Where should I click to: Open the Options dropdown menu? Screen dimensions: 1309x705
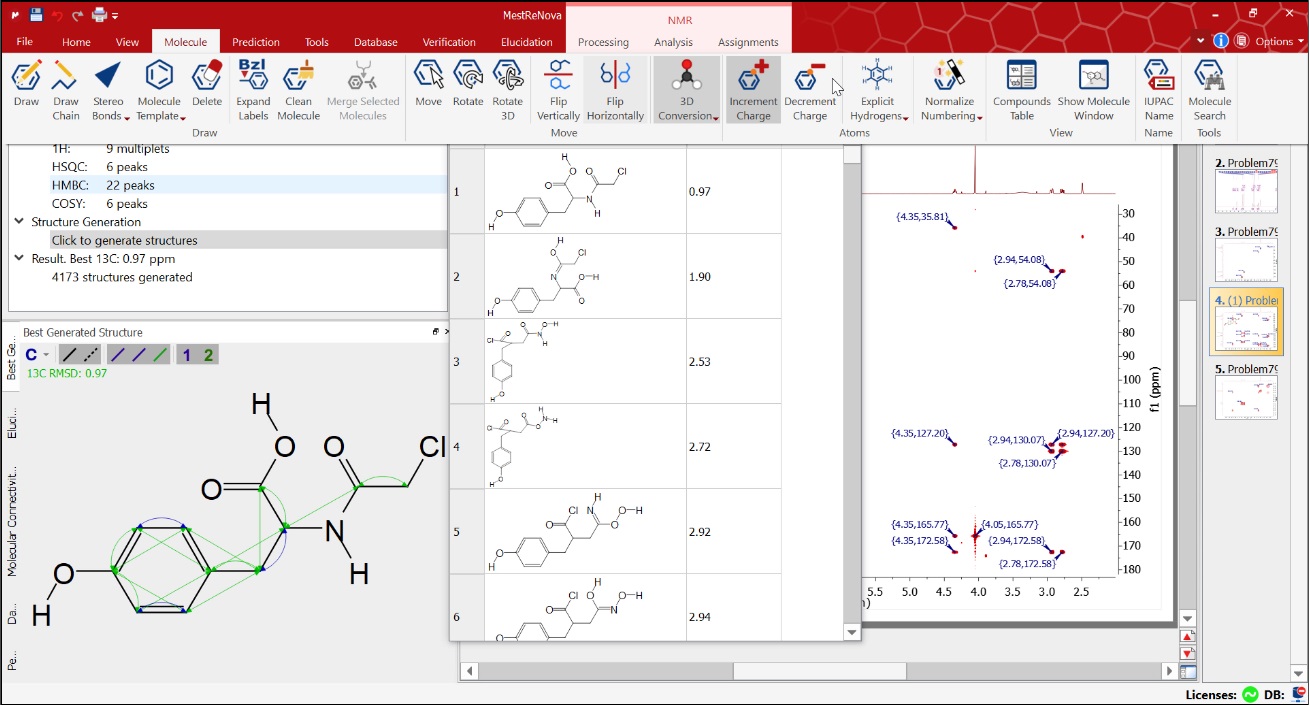[1277, 42]
